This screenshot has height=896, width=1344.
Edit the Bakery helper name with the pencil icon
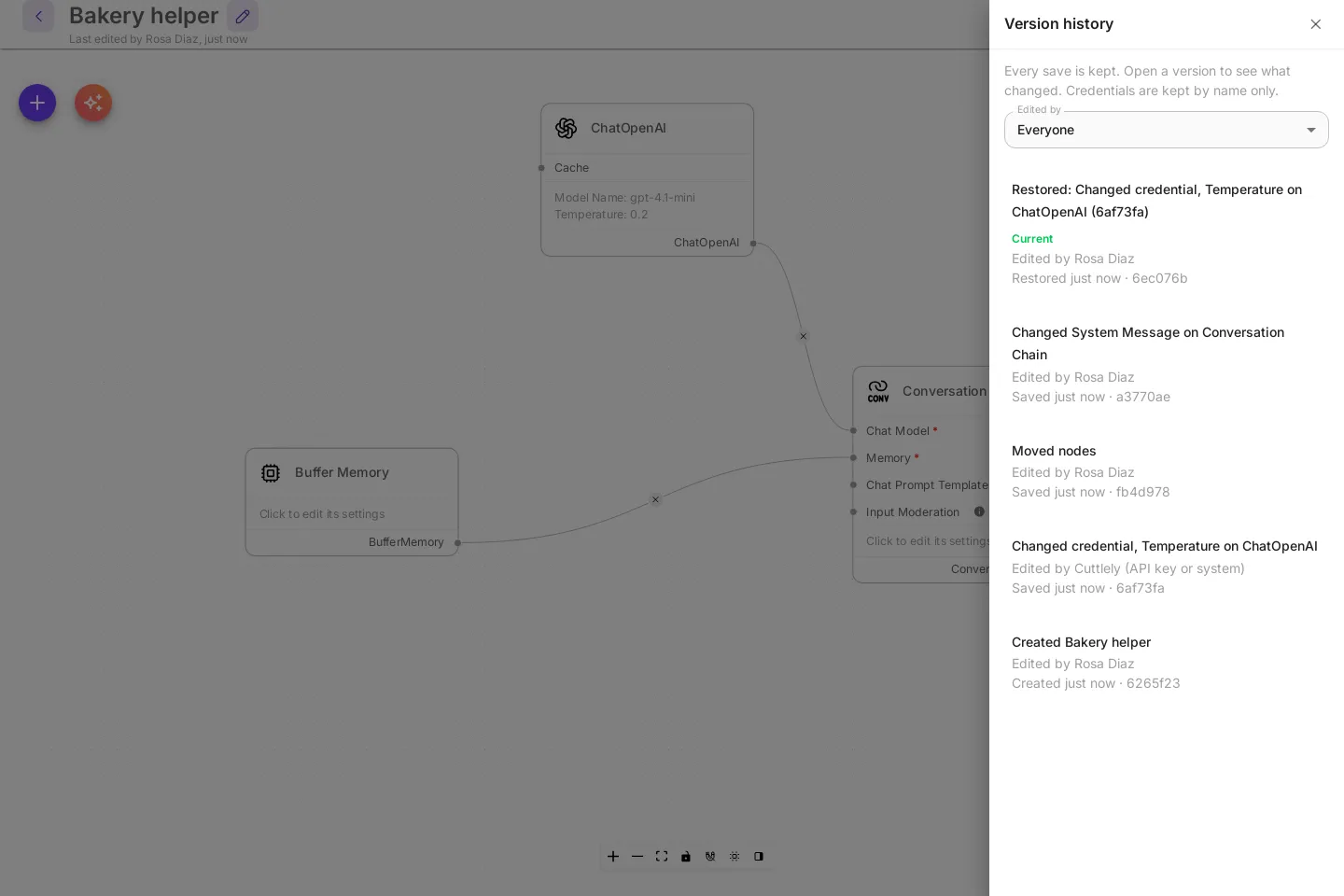click(x=243, y=16)
